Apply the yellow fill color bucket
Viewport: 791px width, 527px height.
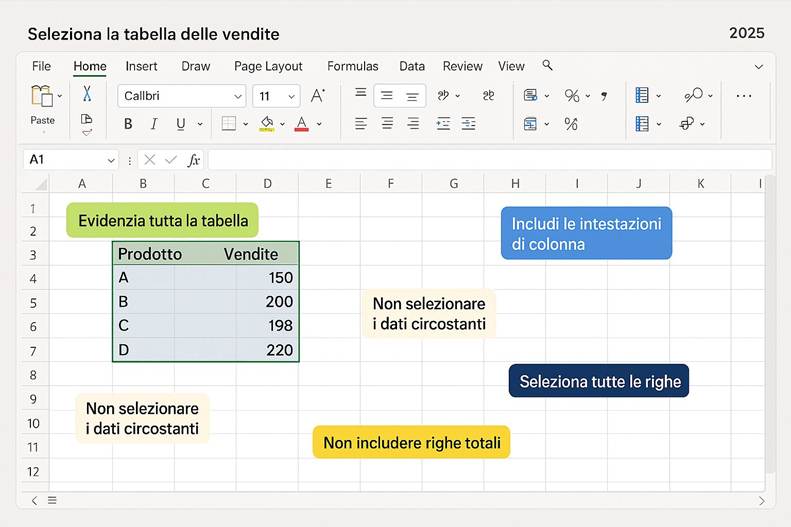click(267, 124)
